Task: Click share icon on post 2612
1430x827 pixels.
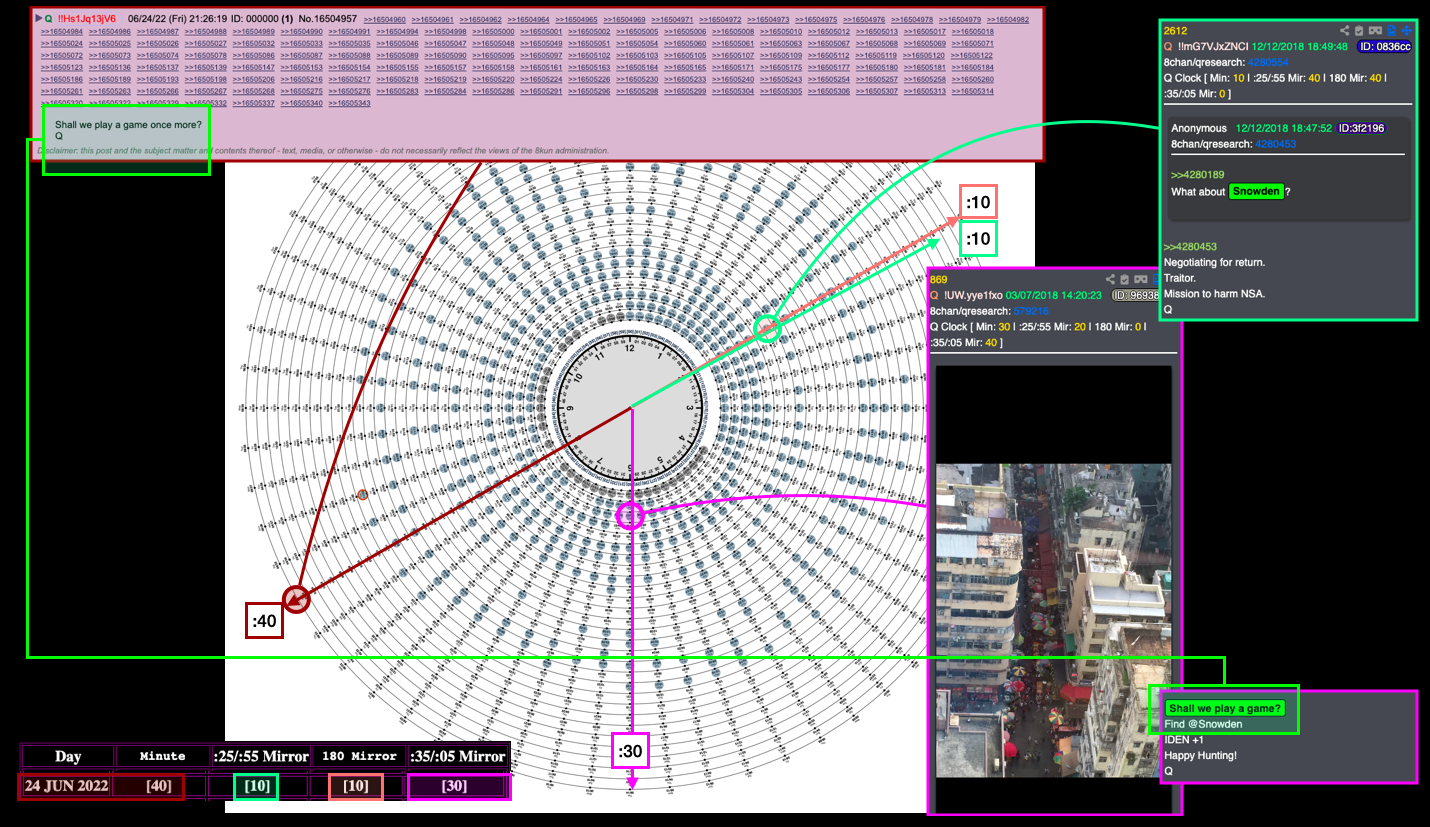Action: (x=1345, y=31)
